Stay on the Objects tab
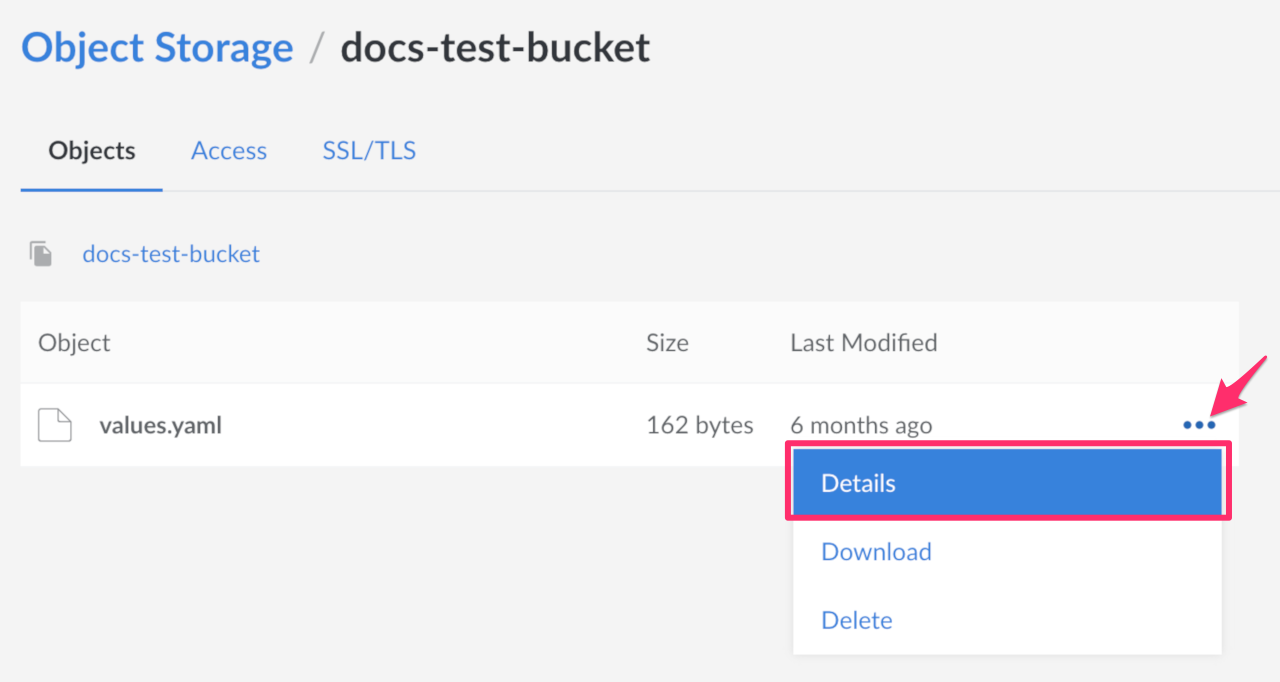Screen dimensions: 1280x682 91,150
